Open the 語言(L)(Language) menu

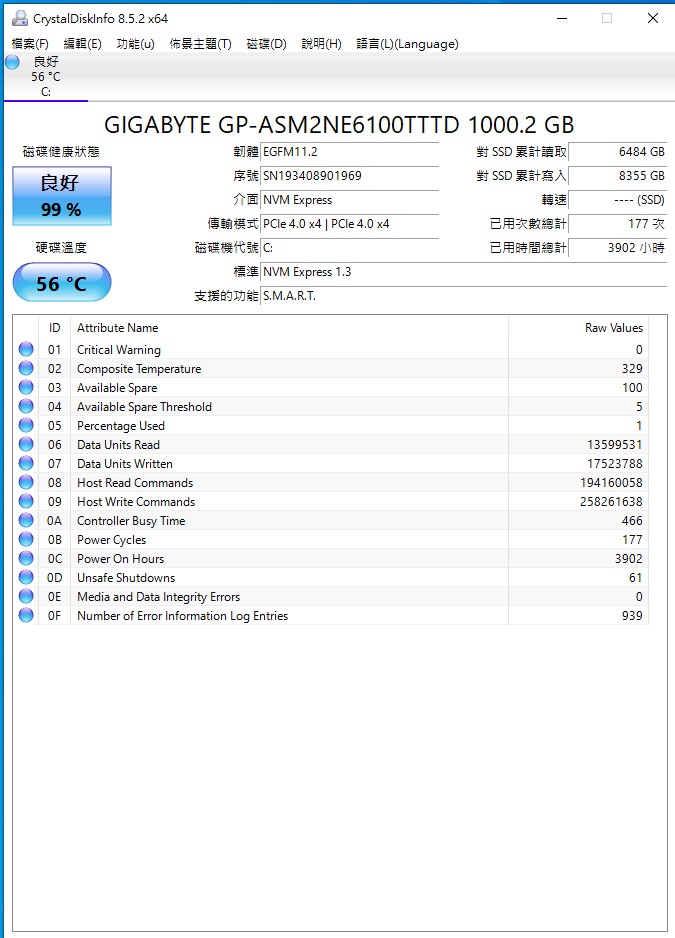tap(408, 44)
